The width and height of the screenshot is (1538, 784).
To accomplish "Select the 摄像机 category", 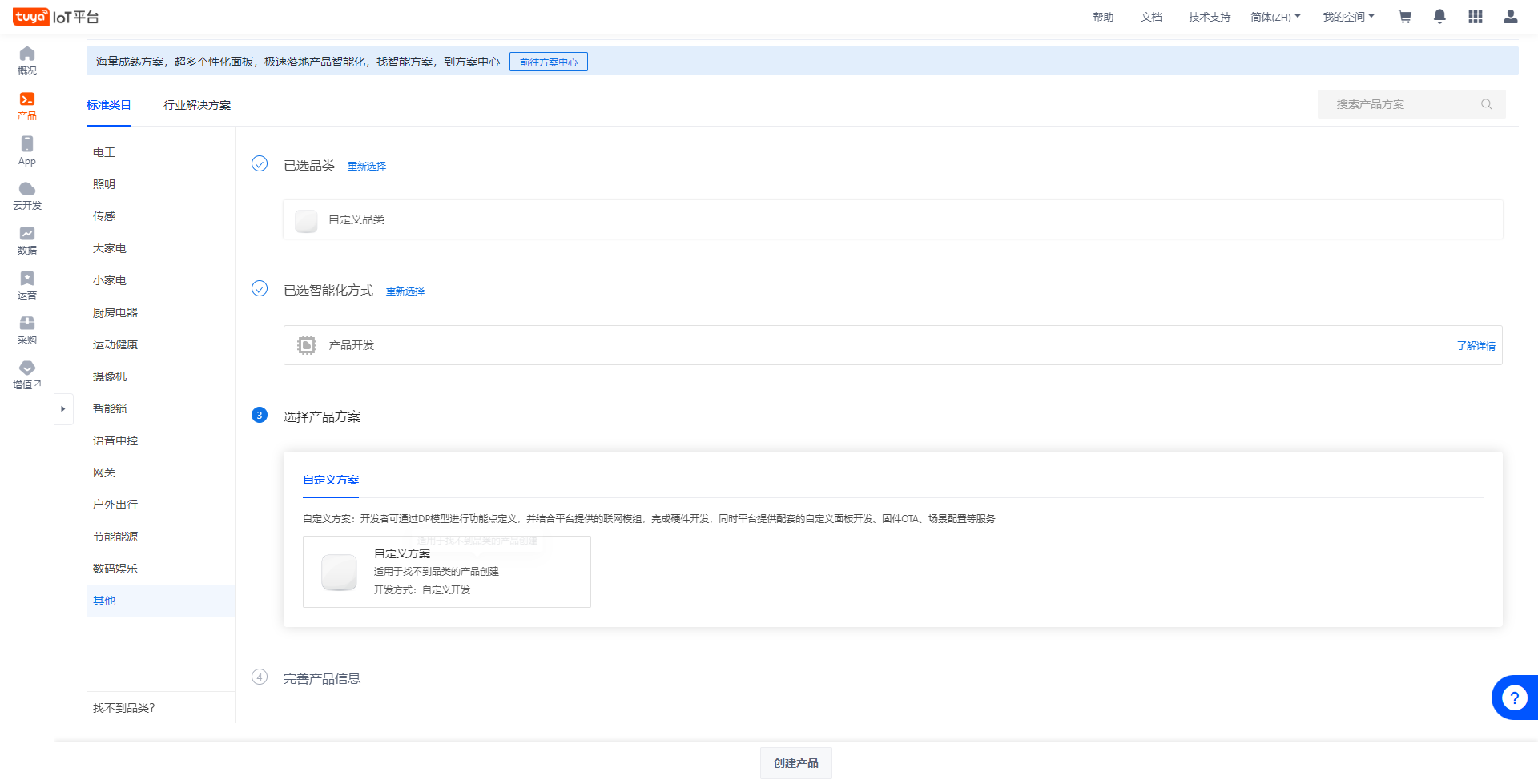I will point(160,376).
